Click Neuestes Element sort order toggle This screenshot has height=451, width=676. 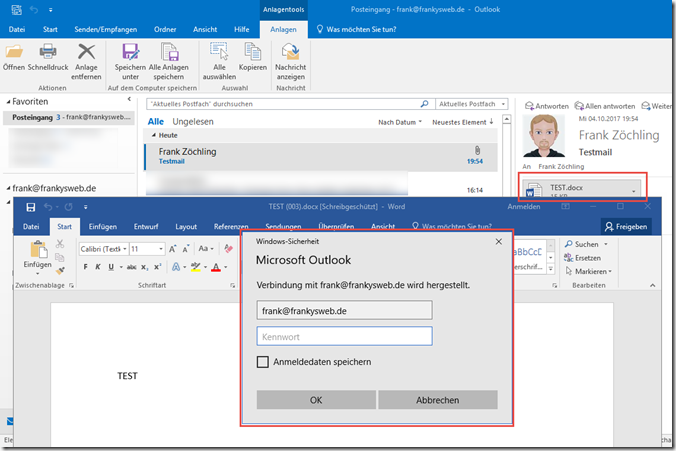(x=463, y=122)
